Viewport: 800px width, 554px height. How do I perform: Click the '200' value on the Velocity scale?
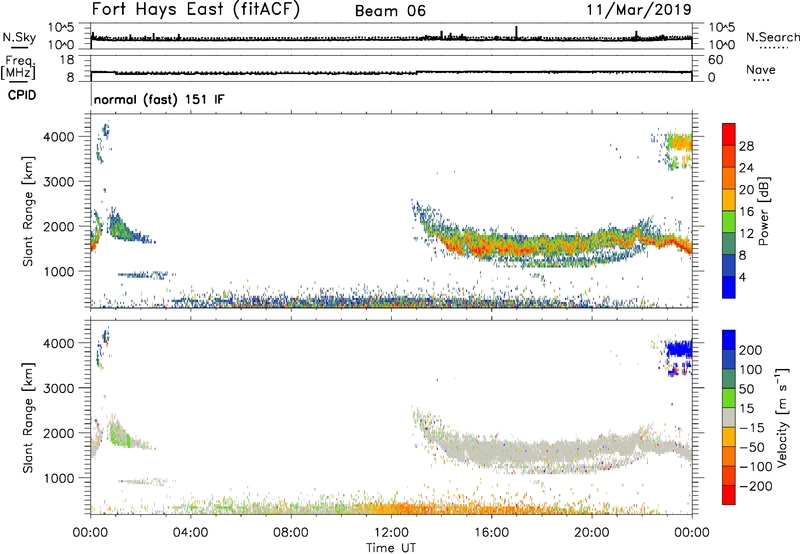pos(751,350)
